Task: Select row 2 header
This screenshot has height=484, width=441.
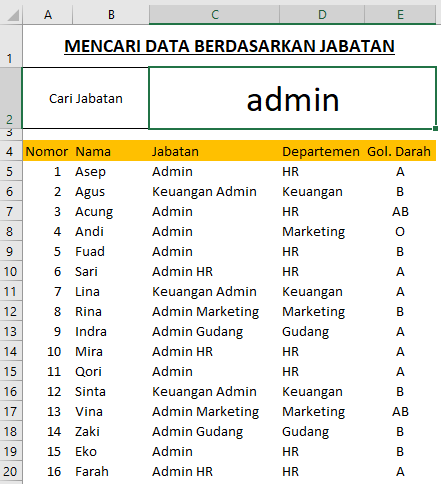Action: pyautogui.click(x=11, y=98)
